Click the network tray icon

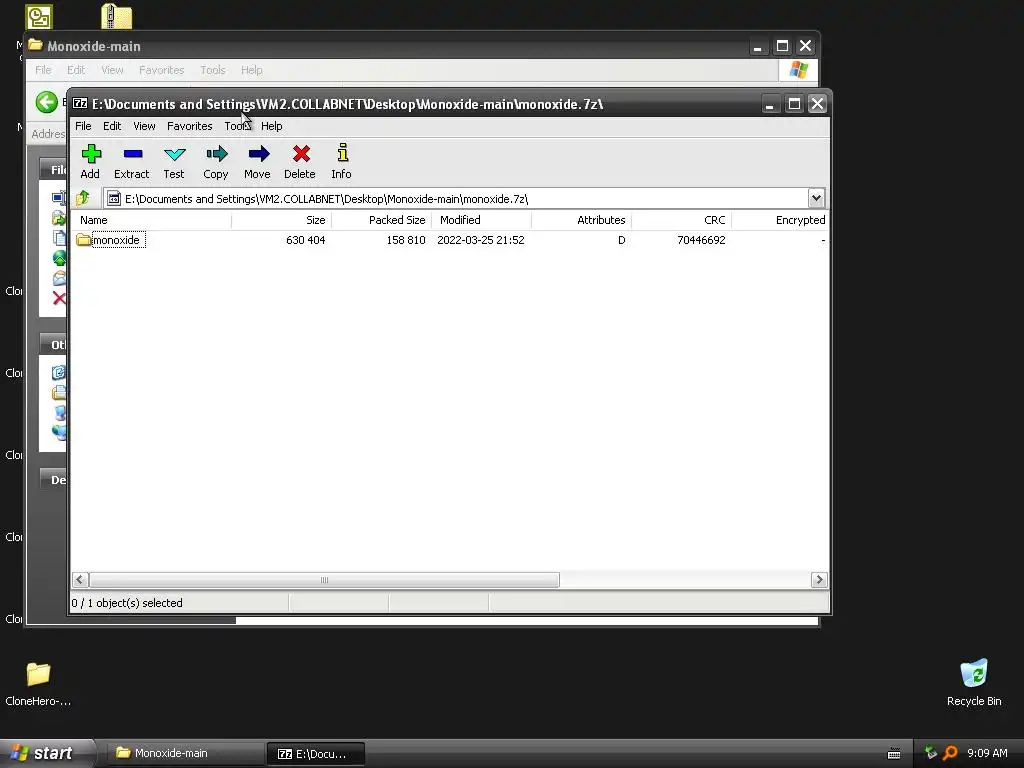click(931, 753)
